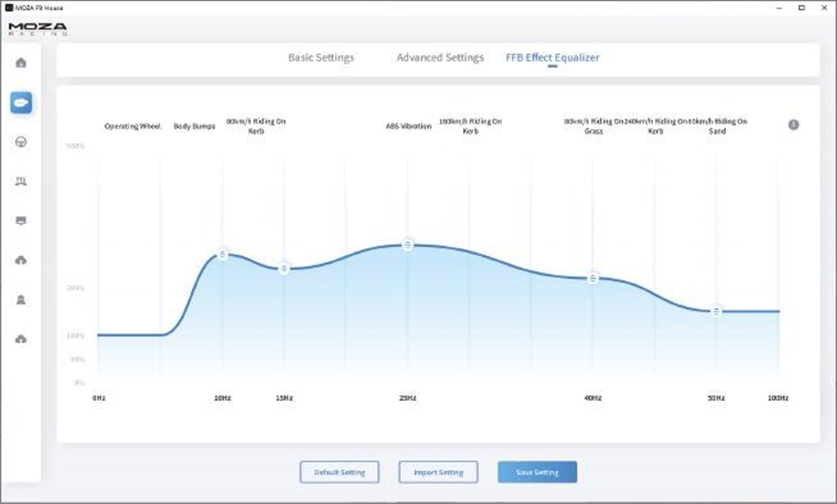
Task: Select the FFB Effect Equalizer tab
Action: pyautogui.click(x=552, y=58)
